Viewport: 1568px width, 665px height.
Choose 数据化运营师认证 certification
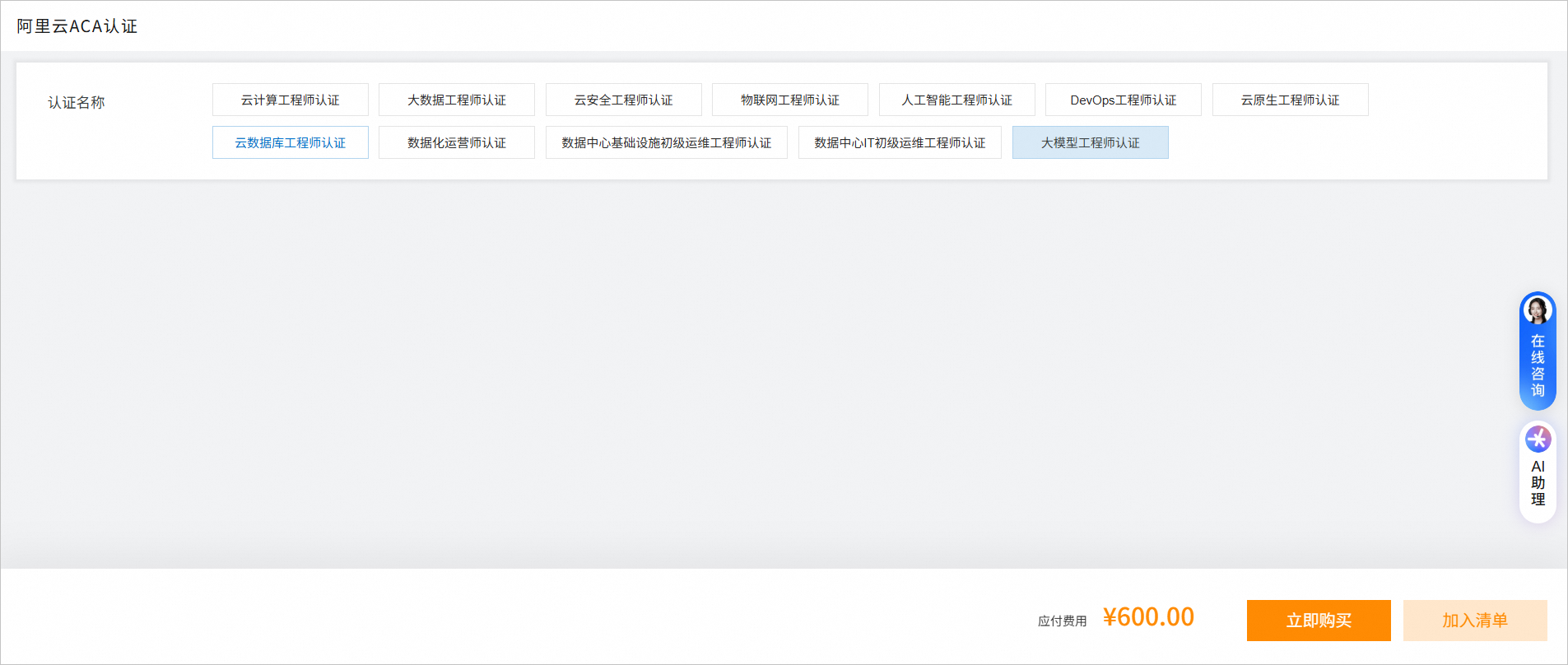coord(457,142)
